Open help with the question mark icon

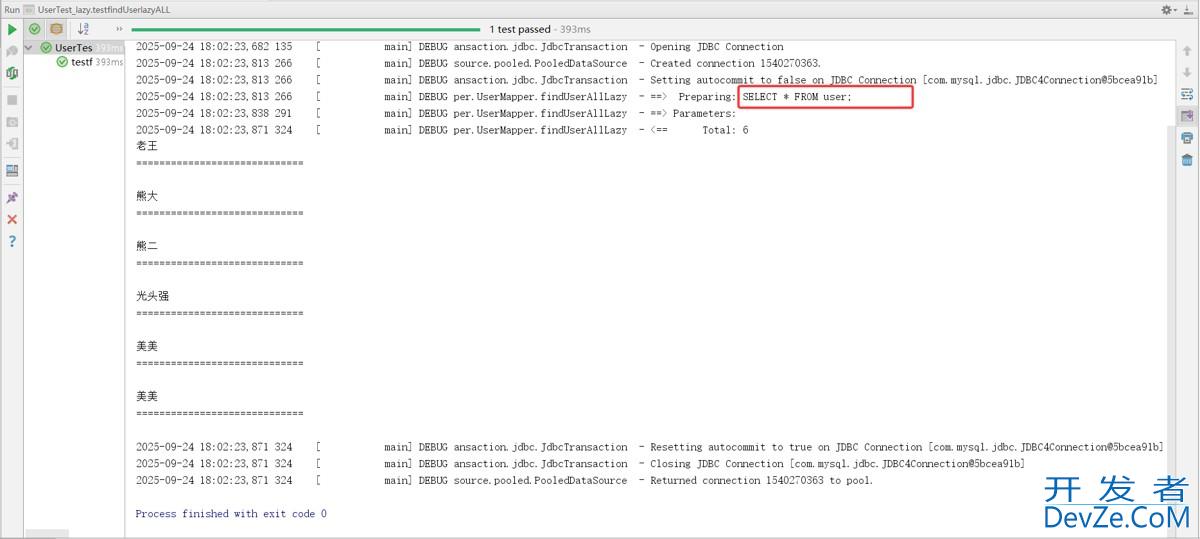12,242
